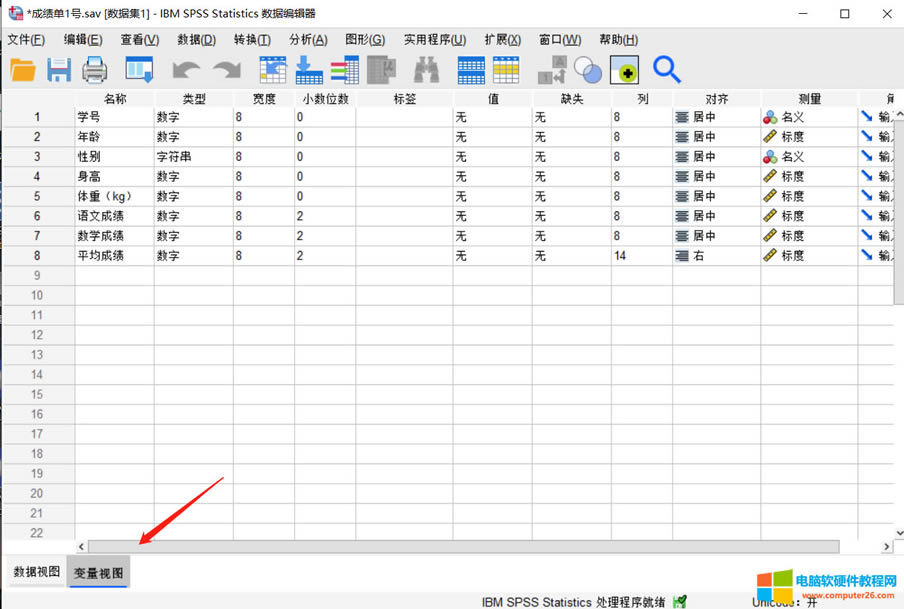Open the measure cell for 性别 row

click(808, 157)
